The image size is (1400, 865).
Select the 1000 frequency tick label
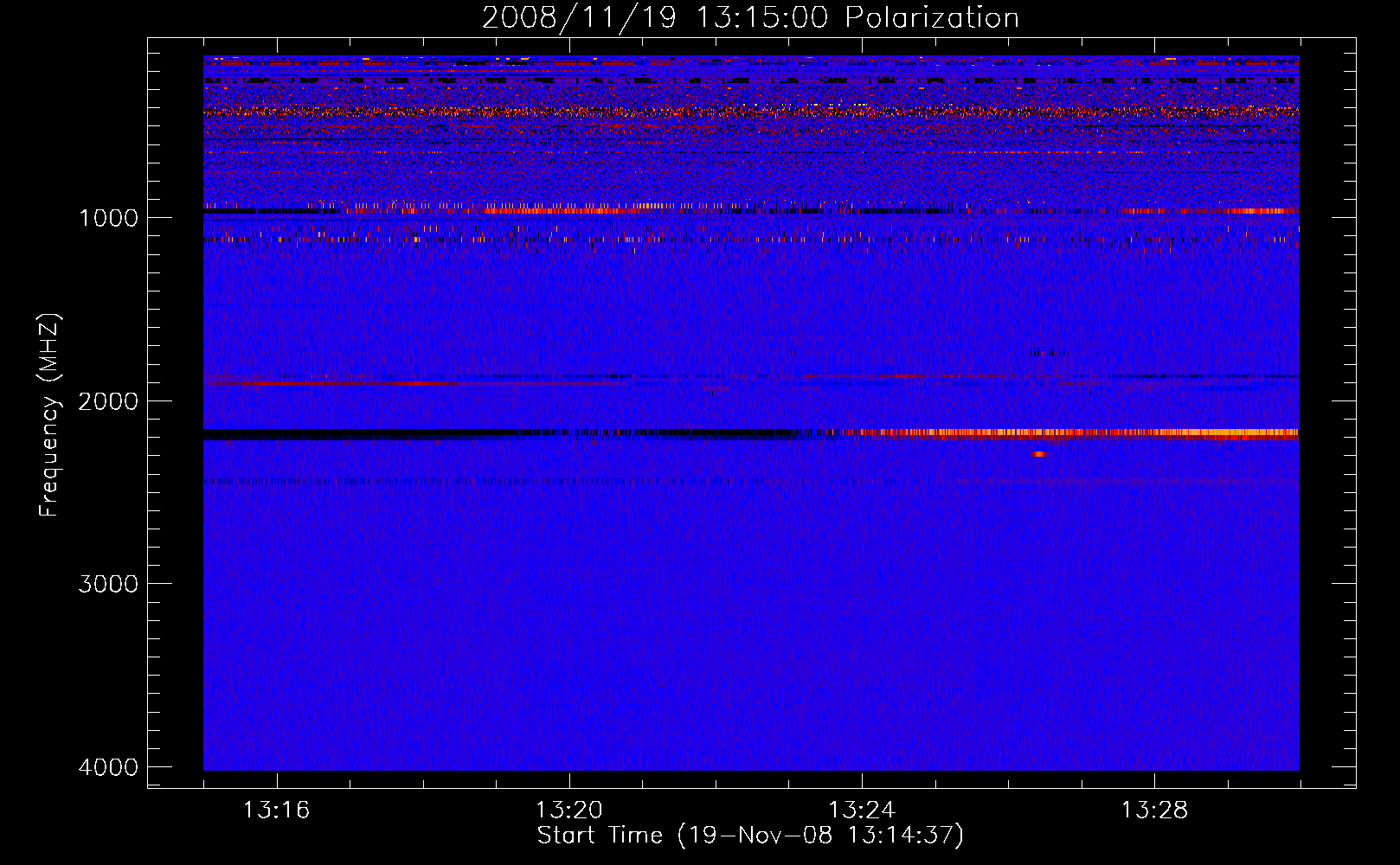[108, 218]
